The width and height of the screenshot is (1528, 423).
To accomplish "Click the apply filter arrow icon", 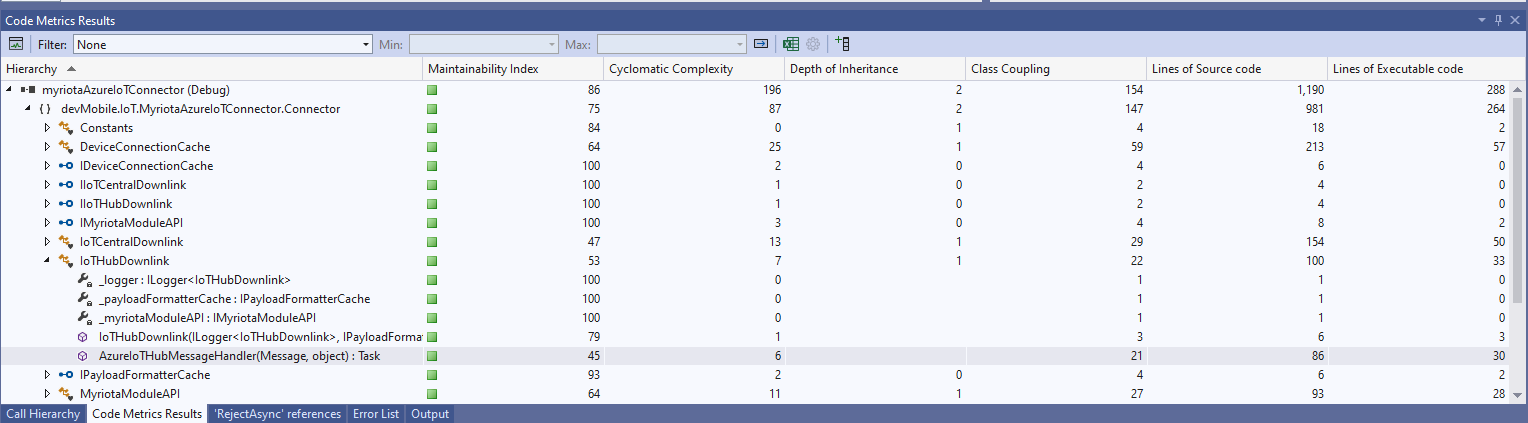I will point(761,44).
